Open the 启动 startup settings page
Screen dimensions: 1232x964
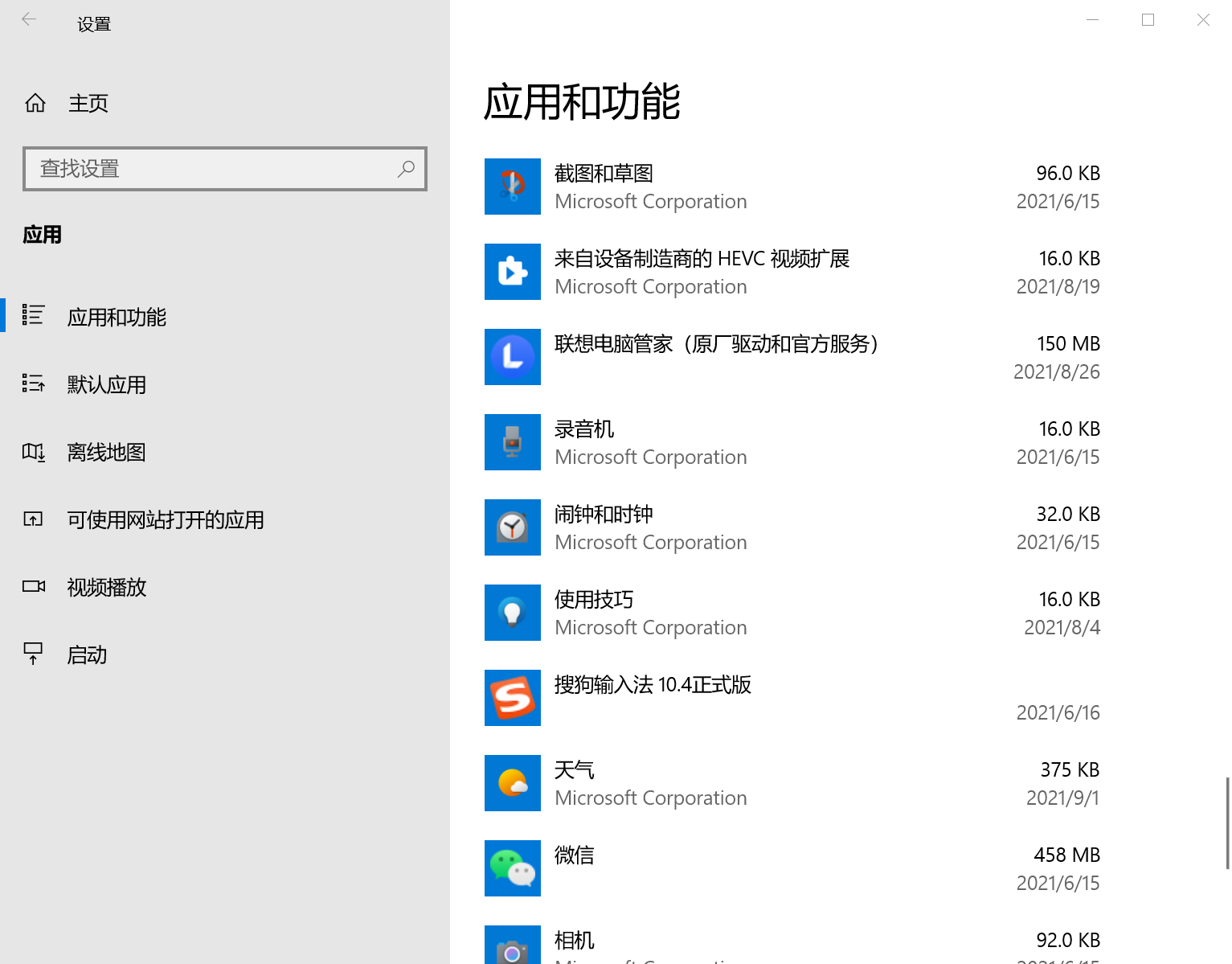click(x=87, y=655)
